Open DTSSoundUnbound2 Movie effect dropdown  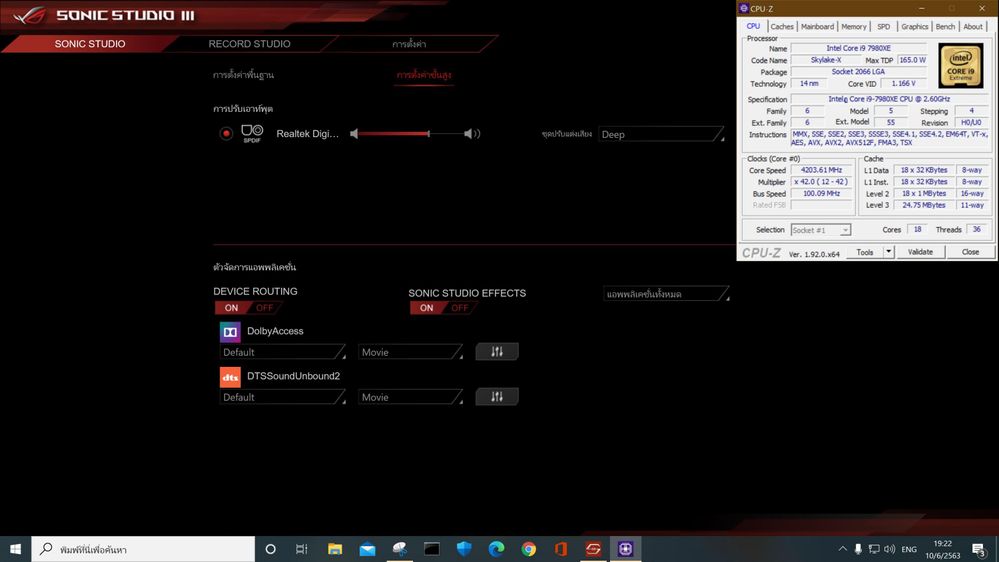(x=410, y=397)
